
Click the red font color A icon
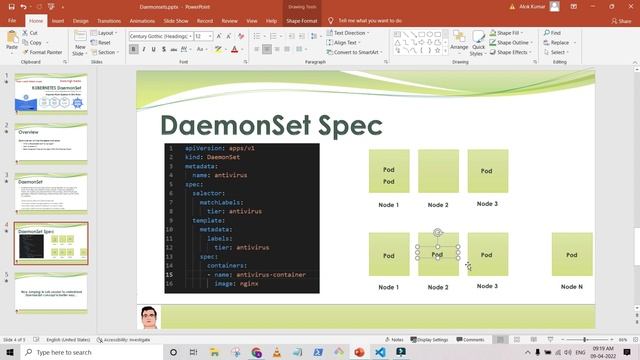point(234,49)
